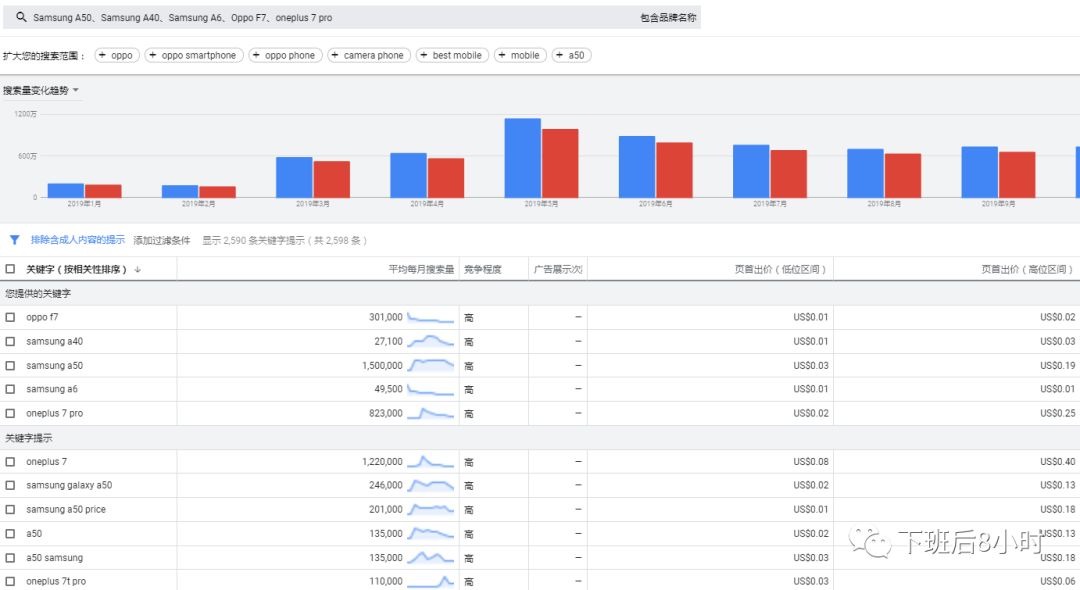Click the 1,500,000 search volume value
The height and width of the screenshot is (590, 1080).
coord(382,366)
